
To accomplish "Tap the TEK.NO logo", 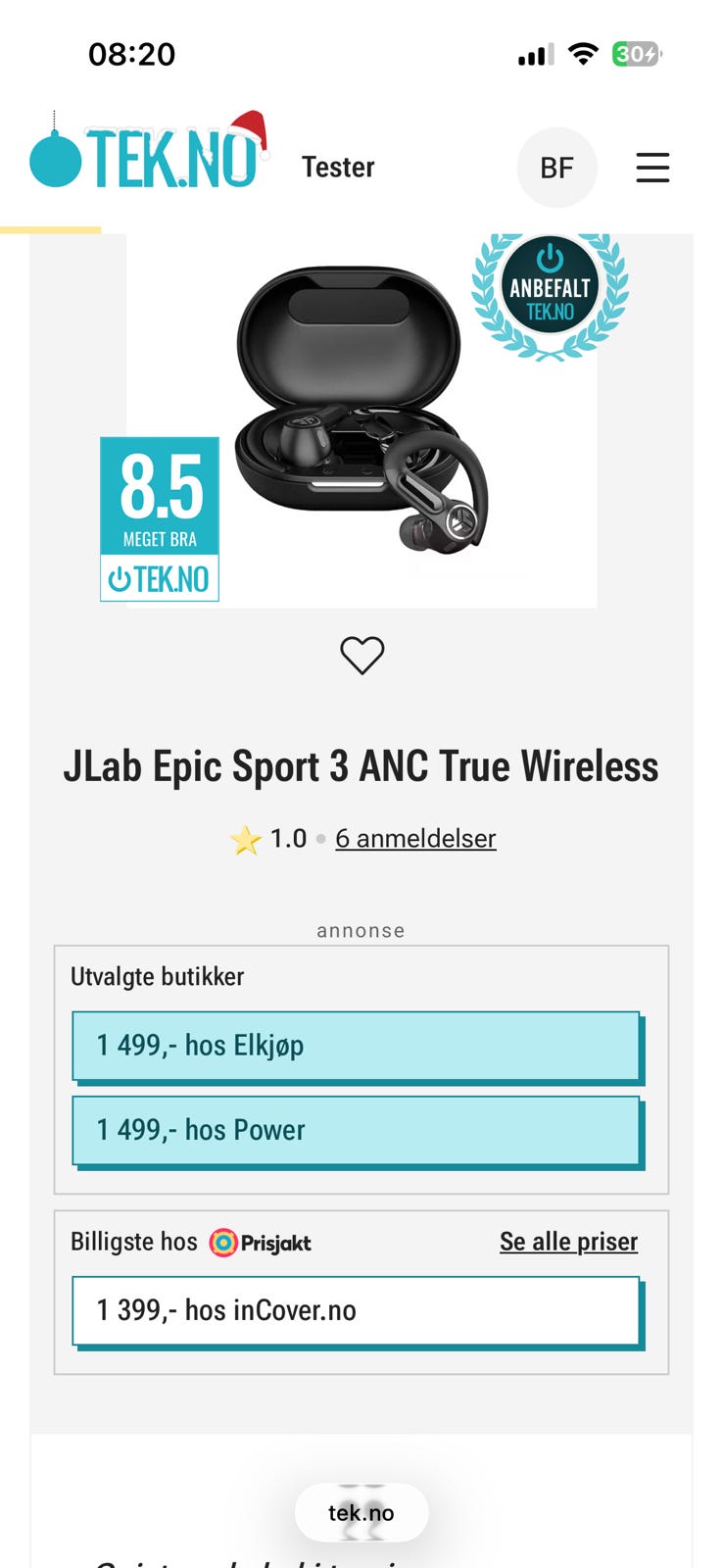I will pos(149,150).
